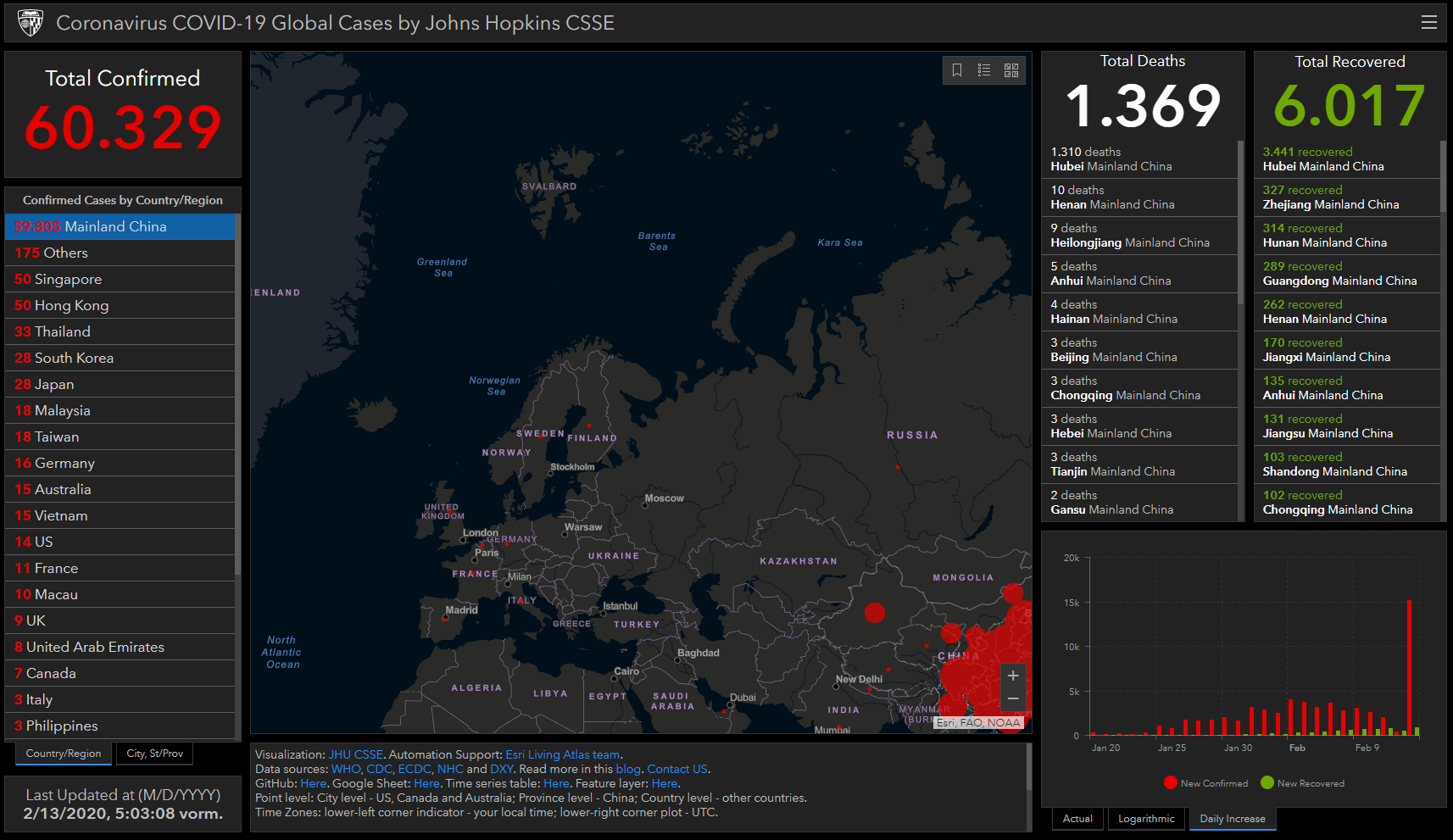This screenshot has height=840, width=1453.
Task: Toggle New Recovered series in the chart legend
Action: pos(1303,782)
